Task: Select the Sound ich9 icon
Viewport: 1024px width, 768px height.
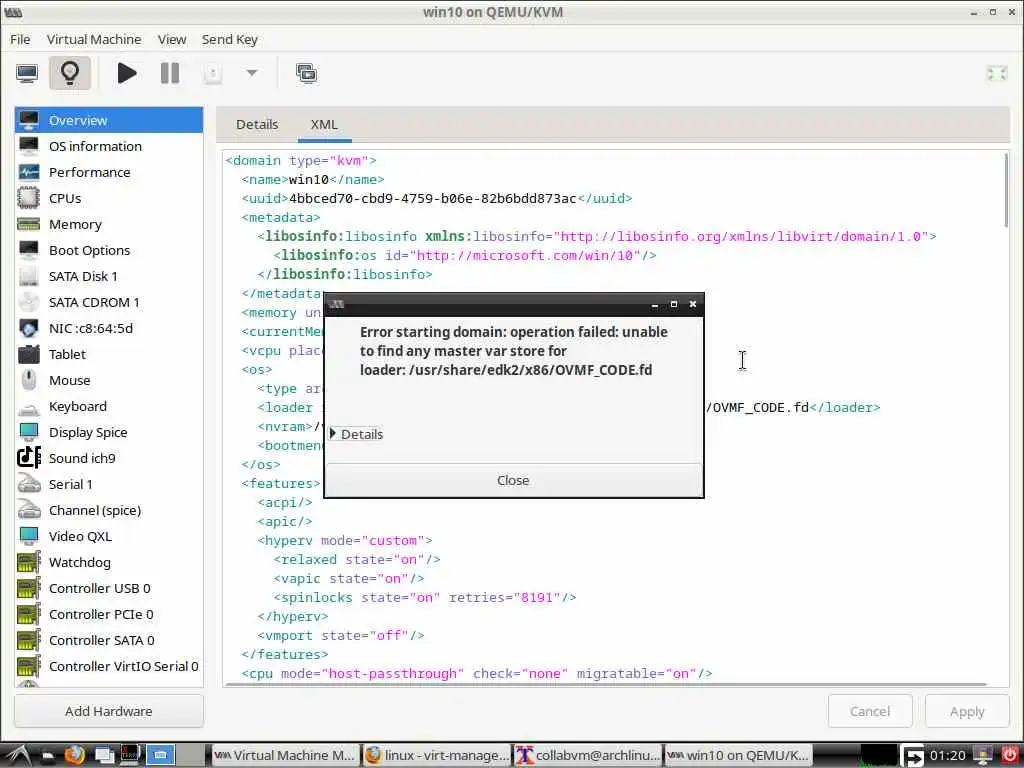Action: point(28,458)
